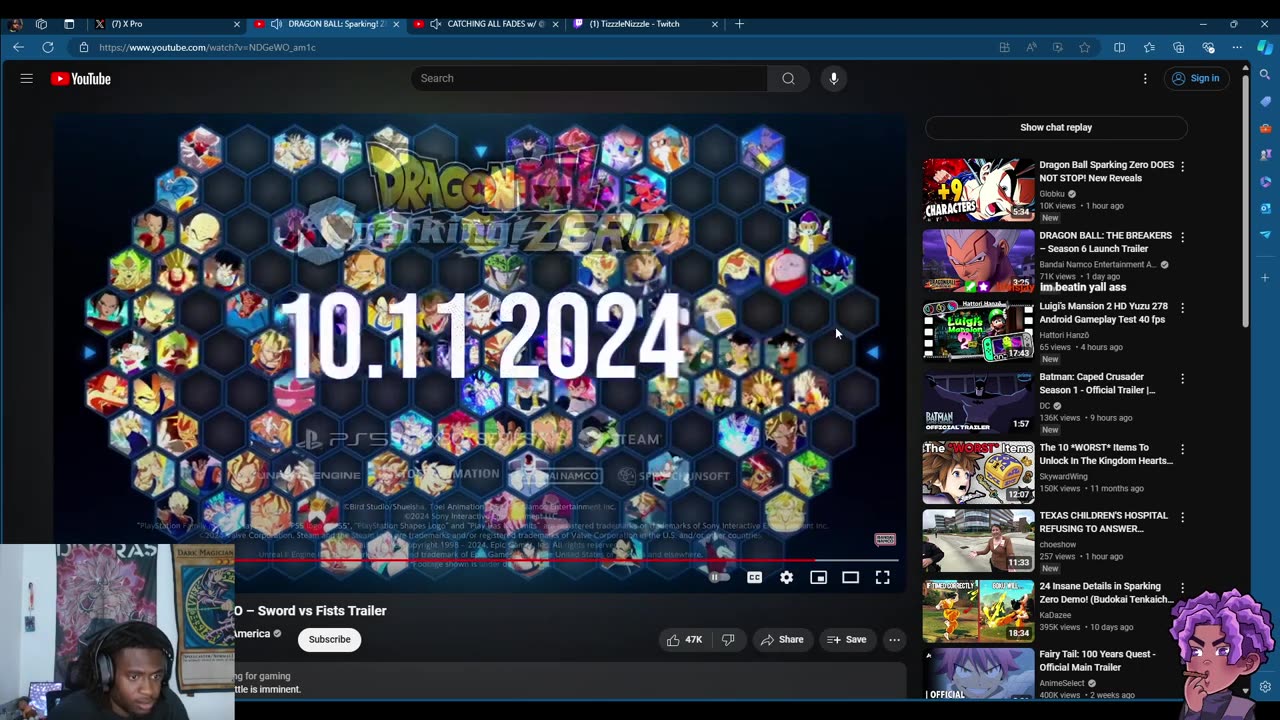Open Edge split screen view

1119,47
